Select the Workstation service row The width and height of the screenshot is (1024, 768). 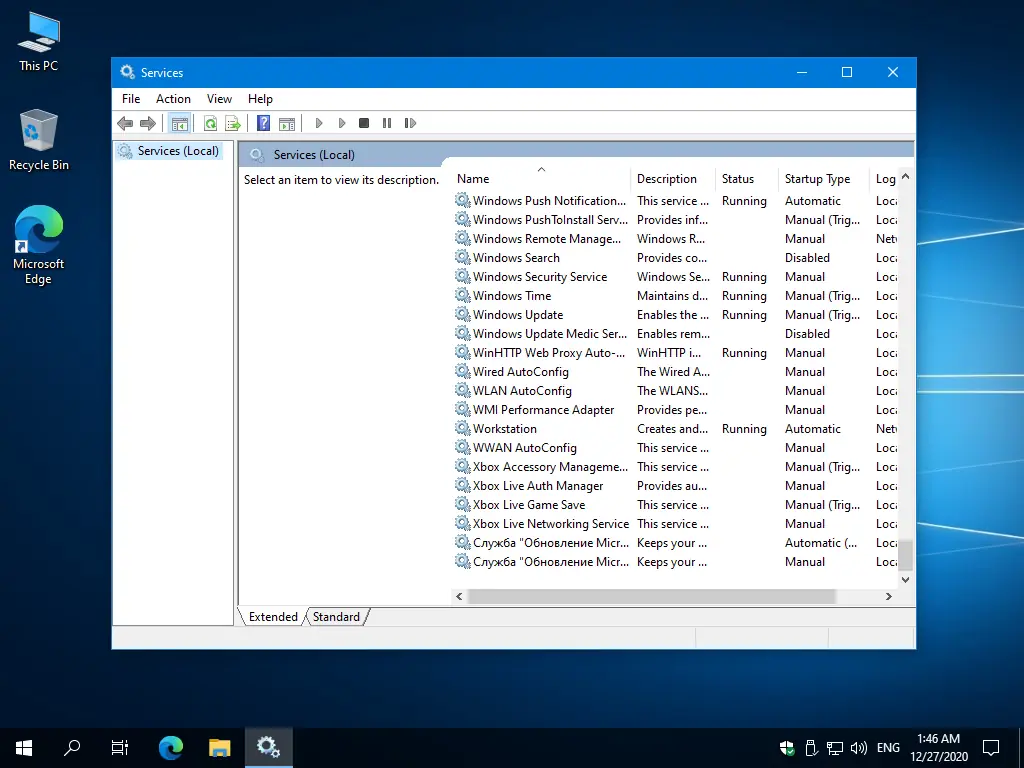coord(505,428)
